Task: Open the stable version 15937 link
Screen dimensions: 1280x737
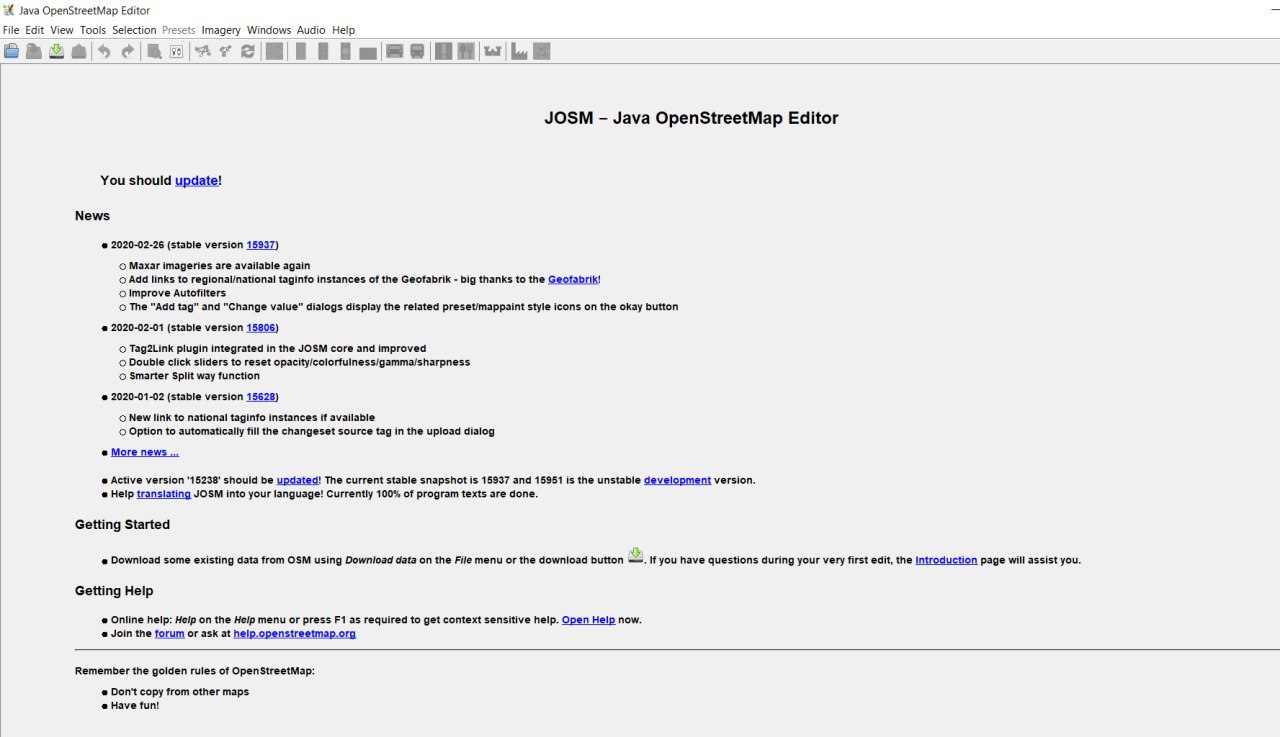Action: 261,245
